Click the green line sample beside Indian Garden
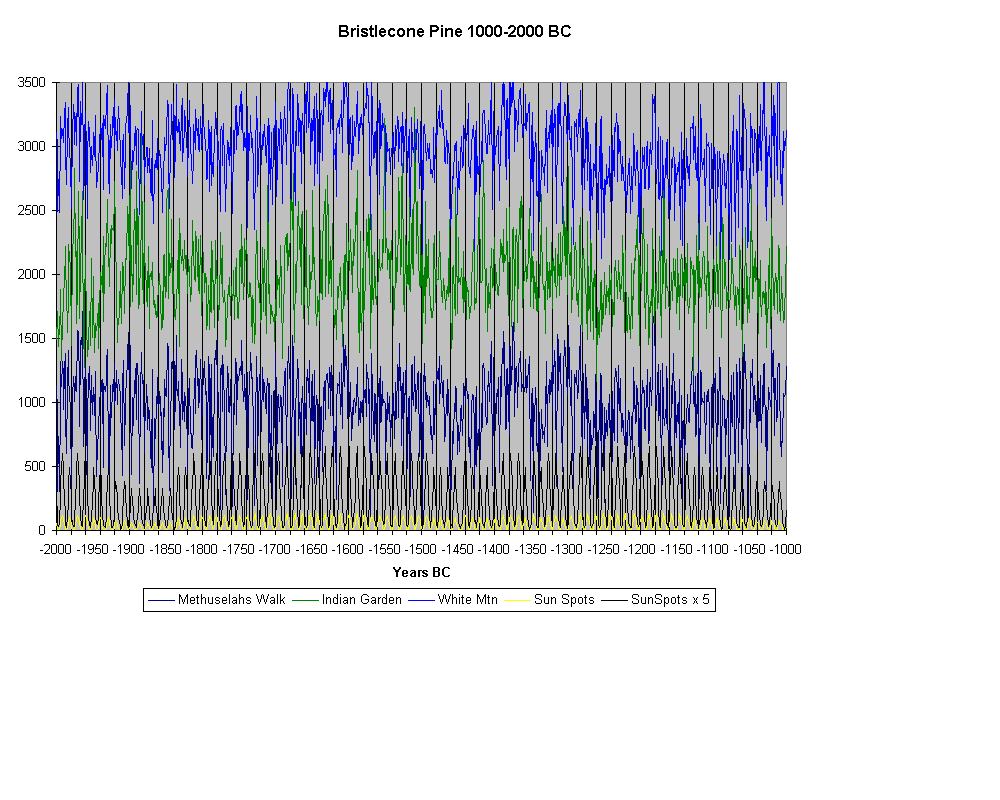This screenshot has height=800, width=1000. (305, 600)
